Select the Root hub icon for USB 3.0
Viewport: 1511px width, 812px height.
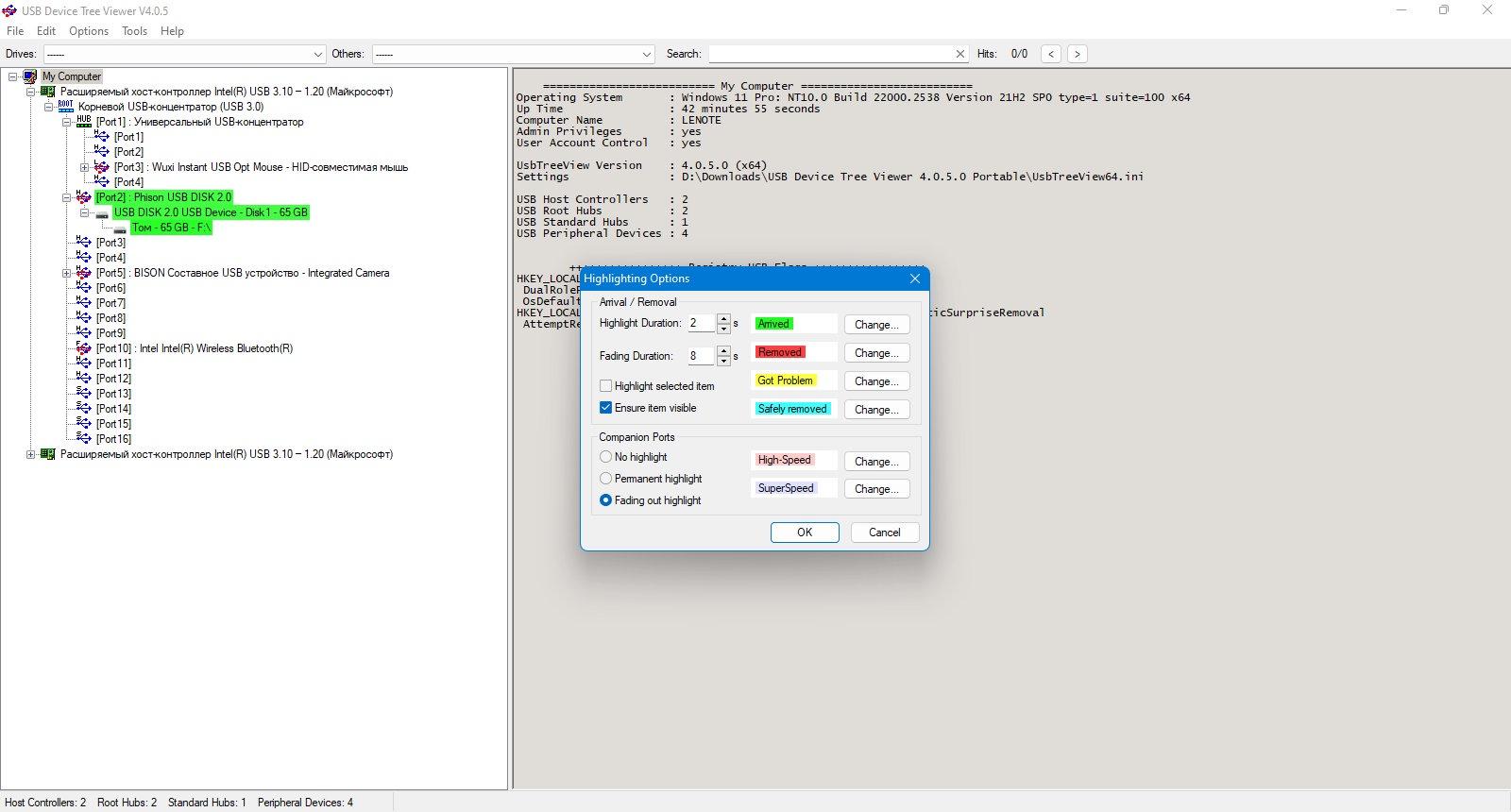coord(65,107)
